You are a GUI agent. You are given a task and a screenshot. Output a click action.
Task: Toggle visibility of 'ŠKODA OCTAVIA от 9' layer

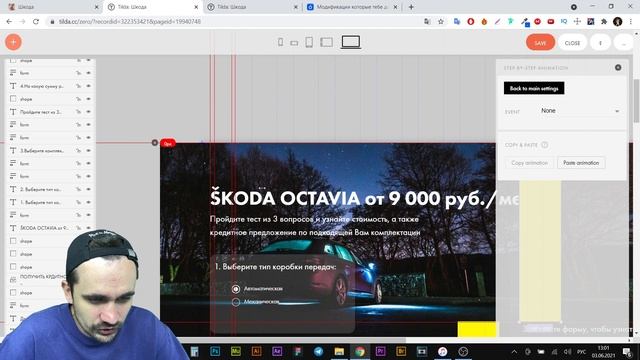(x=89, y=228)
